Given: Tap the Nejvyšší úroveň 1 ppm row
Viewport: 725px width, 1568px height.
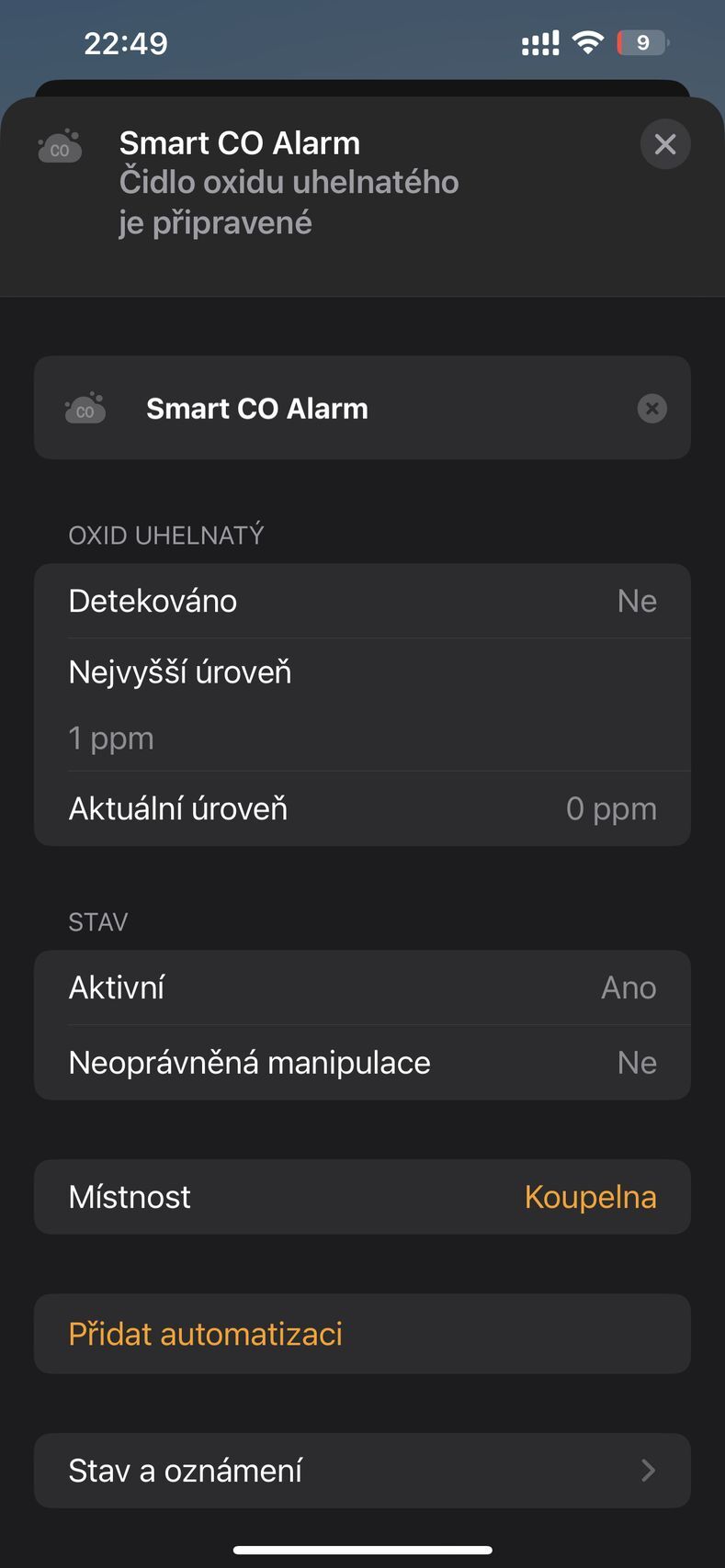Looking at the screenshot, I should (362, 705).
